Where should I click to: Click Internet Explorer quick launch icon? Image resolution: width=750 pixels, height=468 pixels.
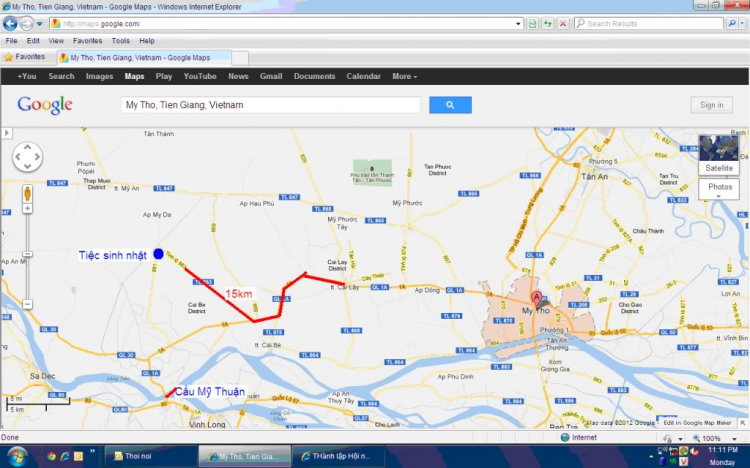coord(65,456)
